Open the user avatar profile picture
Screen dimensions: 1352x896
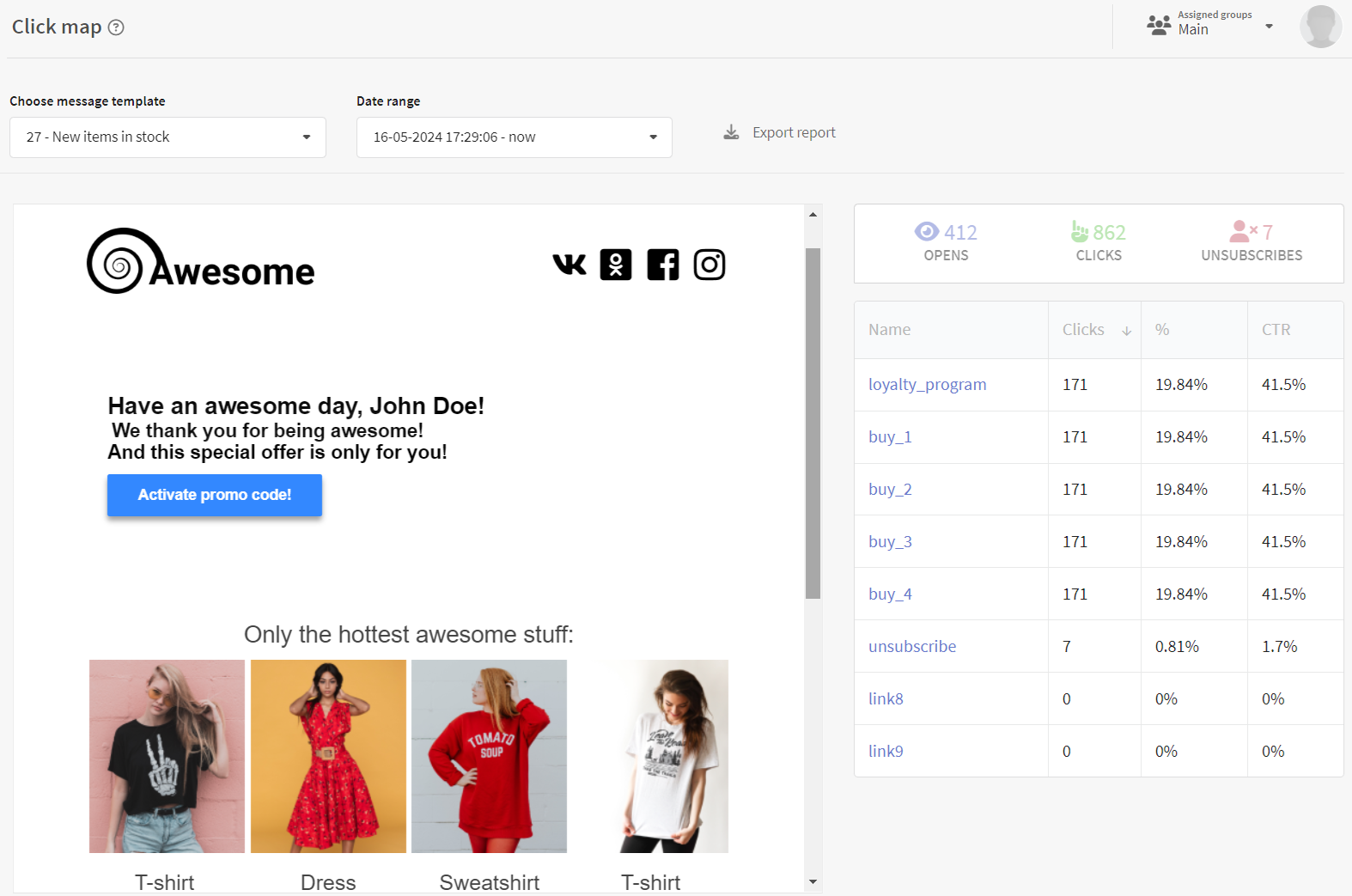(x=1320, y=26)
